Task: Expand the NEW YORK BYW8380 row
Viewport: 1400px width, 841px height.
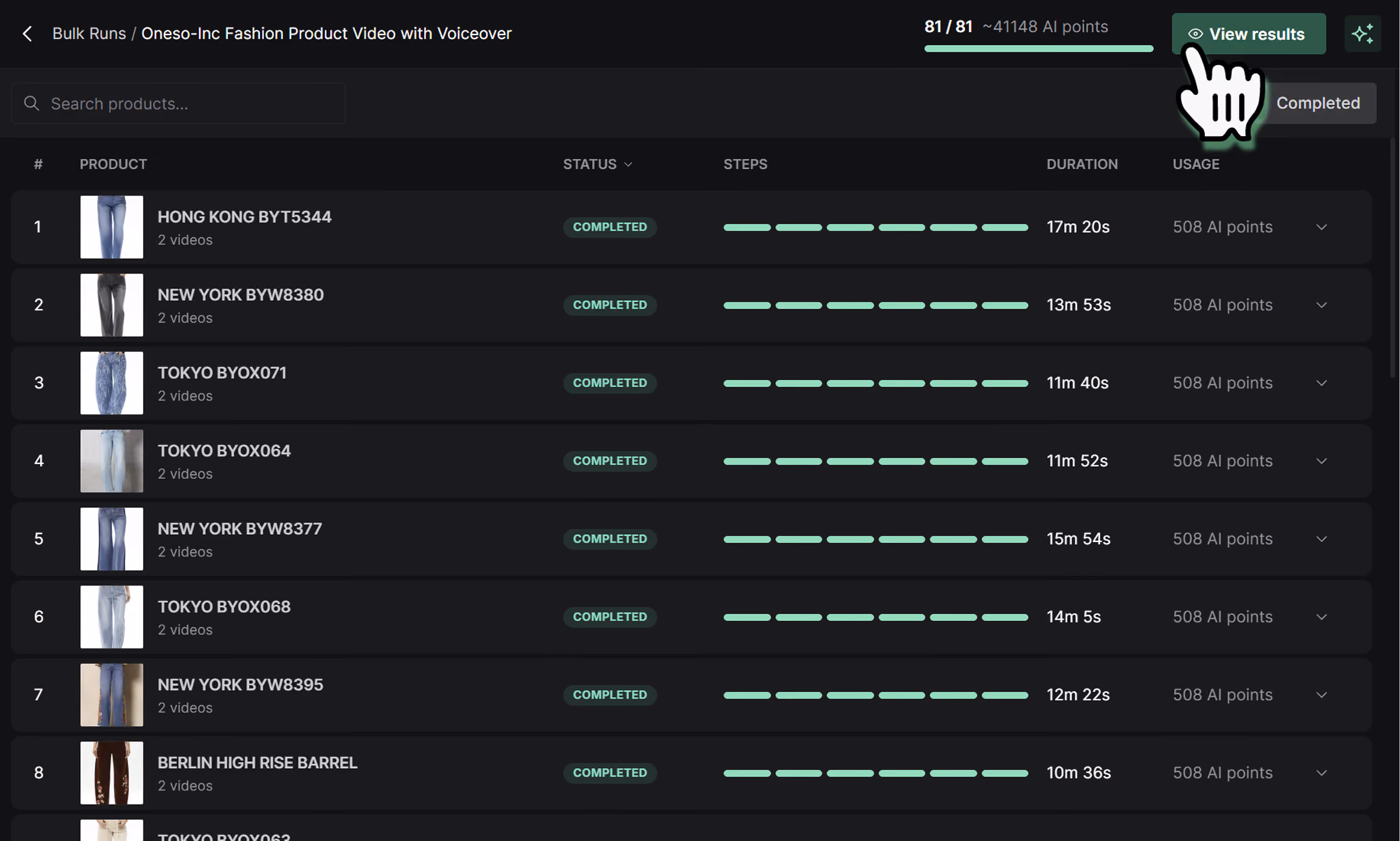Action: [1322, 305]
